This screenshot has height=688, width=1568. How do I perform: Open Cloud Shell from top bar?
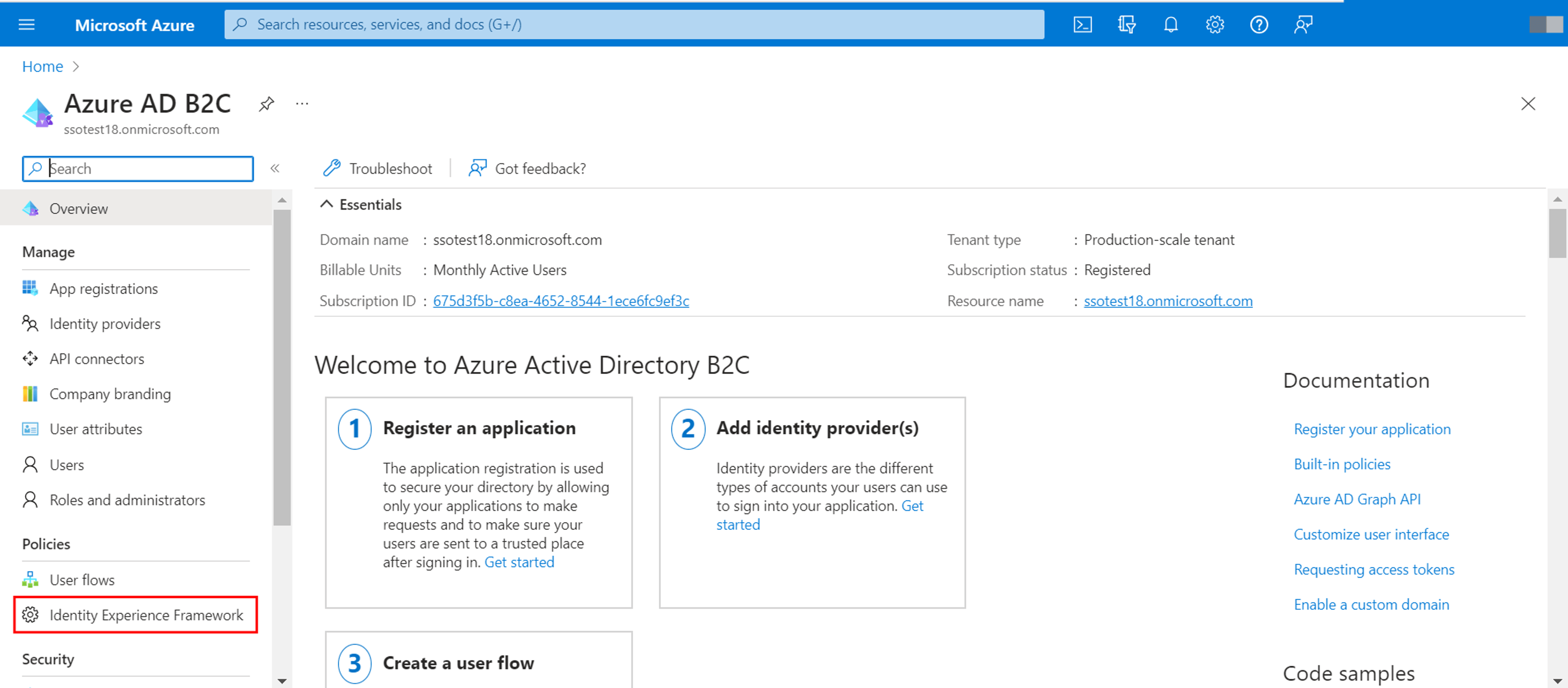click(1082, 24)
